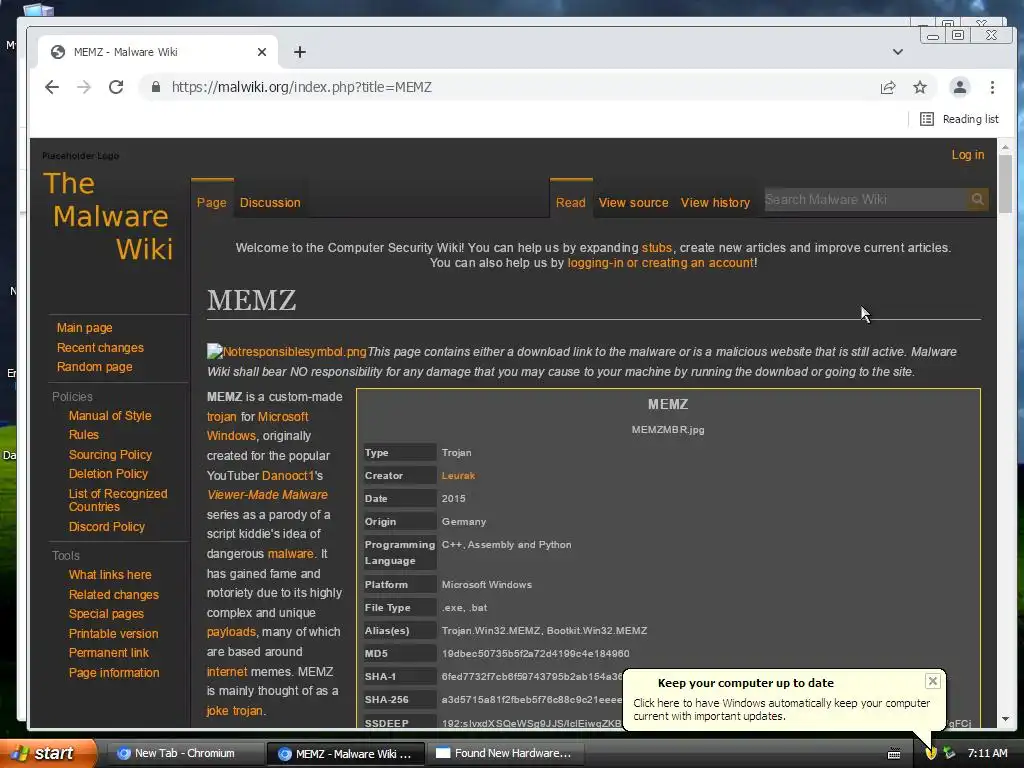Open the View history tab

[x=715, y=202]
